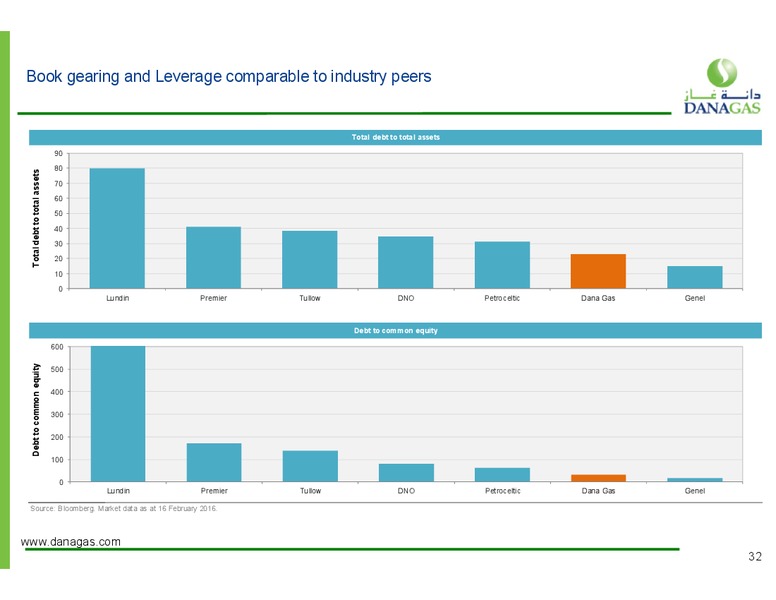Select Premier bar in common equity chart
Image resolution: width=776 pixels, height=600 pixels.
click(214, 462)
